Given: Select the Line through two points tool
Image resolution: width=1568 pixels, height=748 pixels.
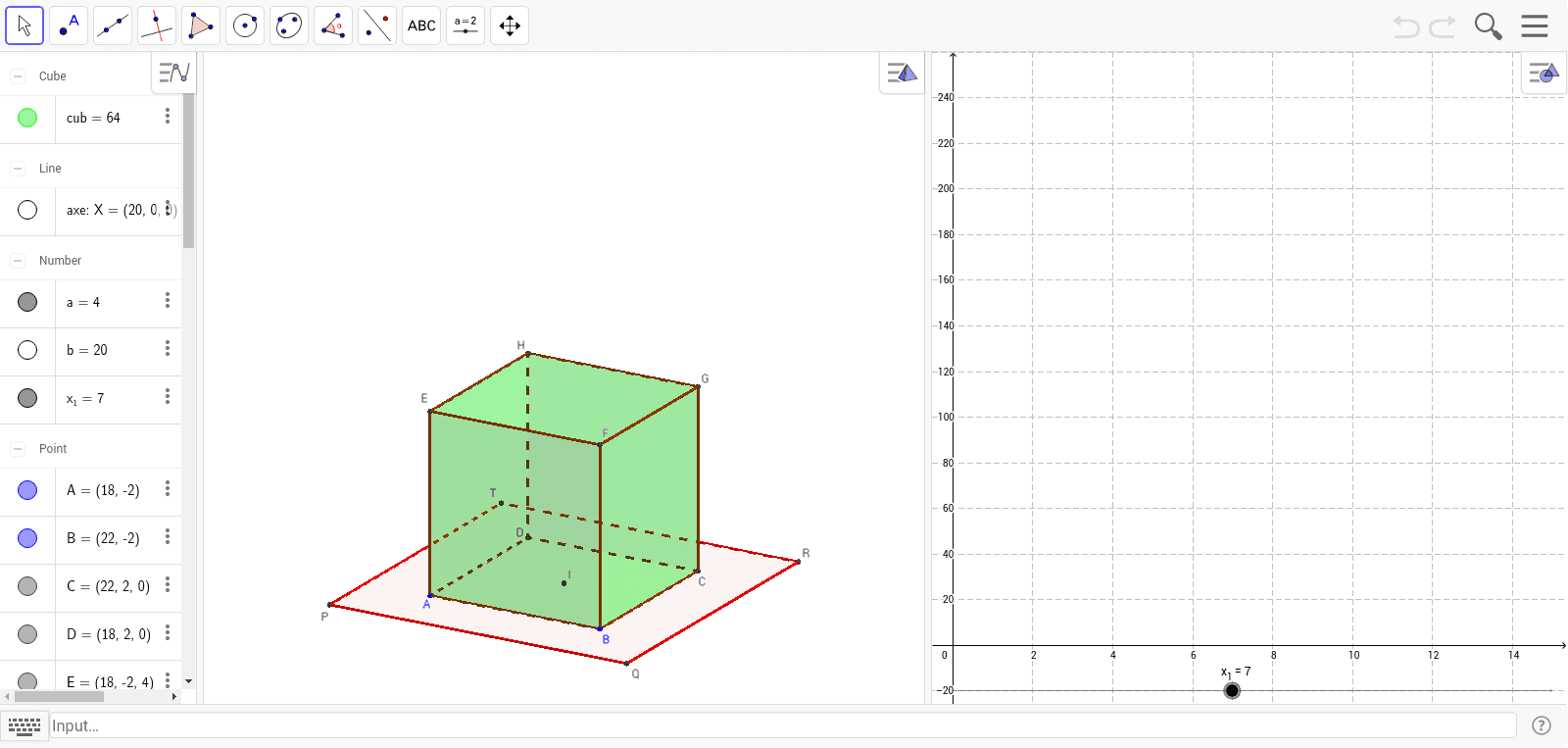Looking at the screenshot, I should pos(113,25).
